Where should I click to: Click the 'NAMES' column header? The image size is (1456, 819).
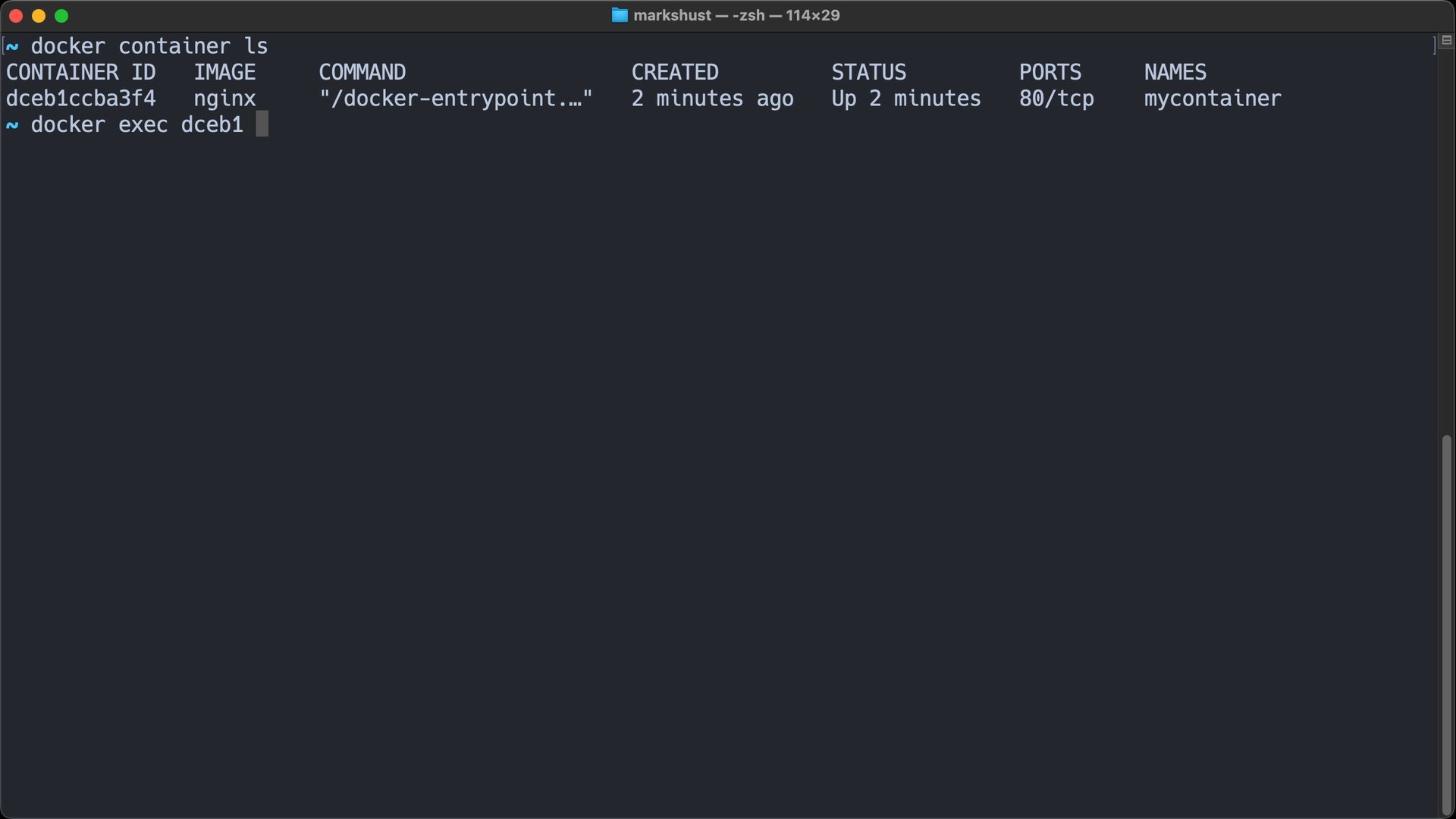point(1175,72)
